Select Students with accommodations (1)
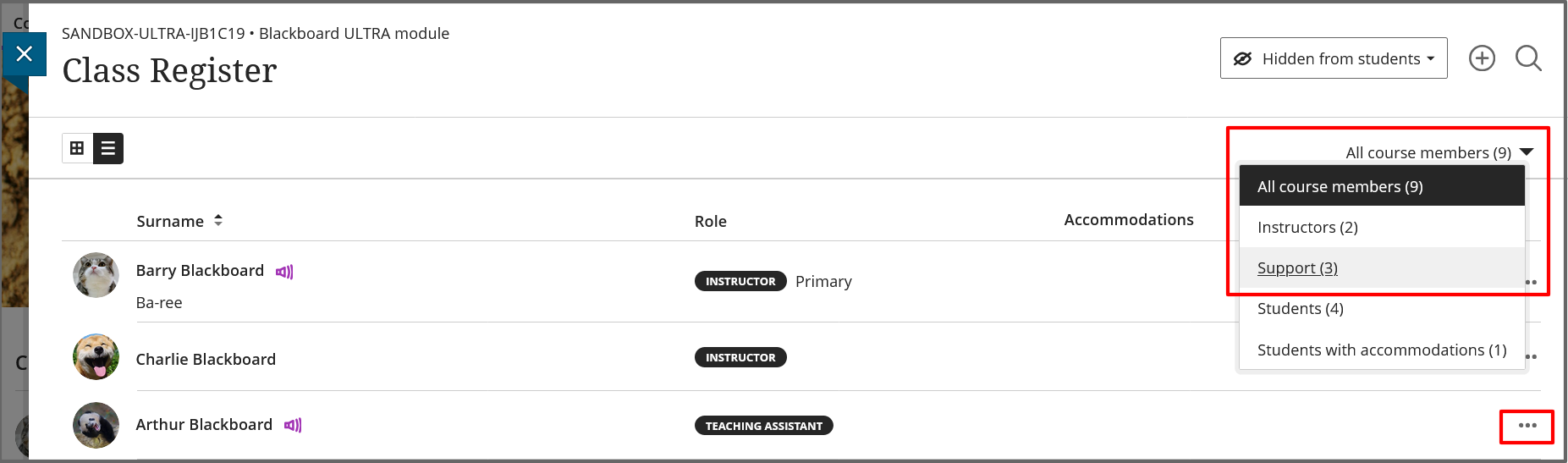 click(1381, 350)
